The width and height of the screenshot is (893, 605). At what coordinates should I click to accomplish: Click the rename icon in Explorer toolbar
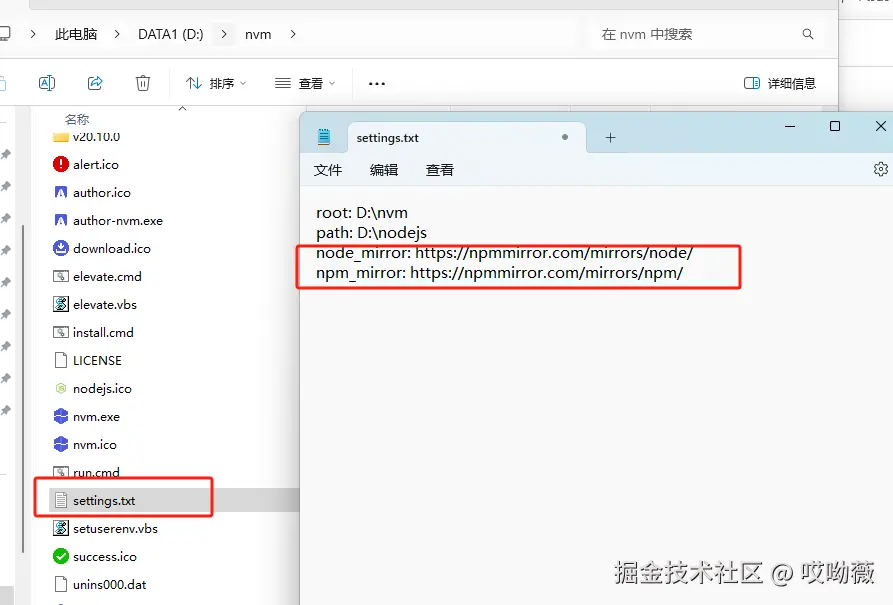47,83
